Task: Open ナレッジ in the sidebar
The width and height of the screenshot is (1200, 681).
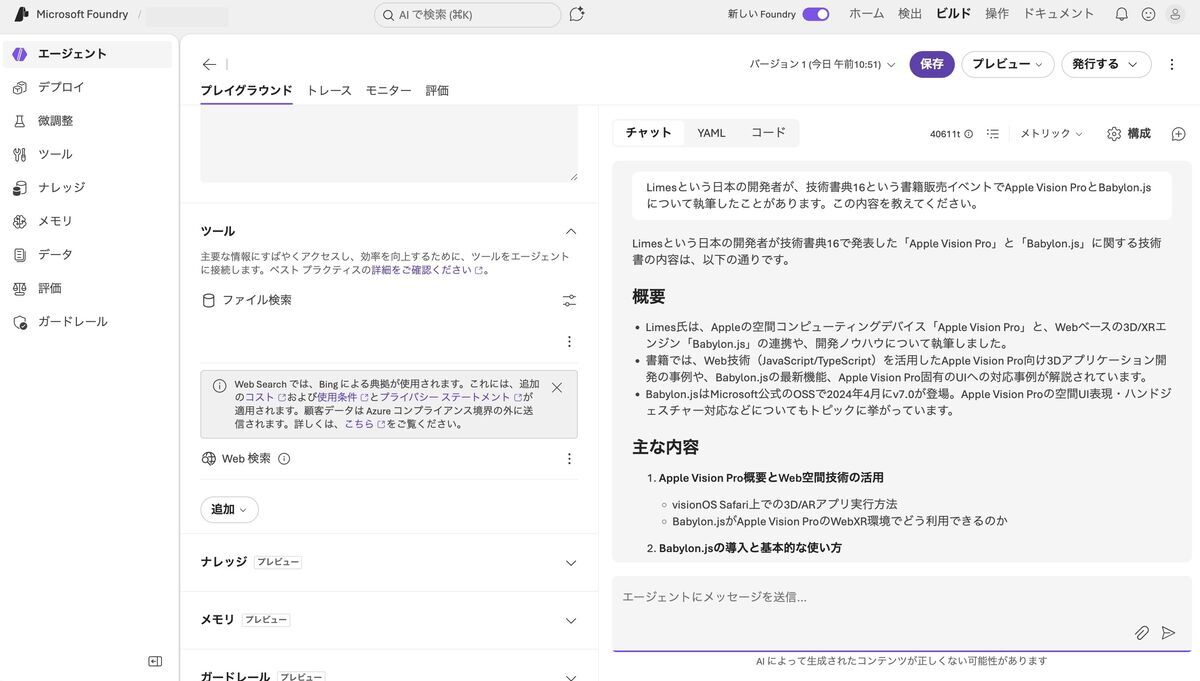Action: point(87,187)
